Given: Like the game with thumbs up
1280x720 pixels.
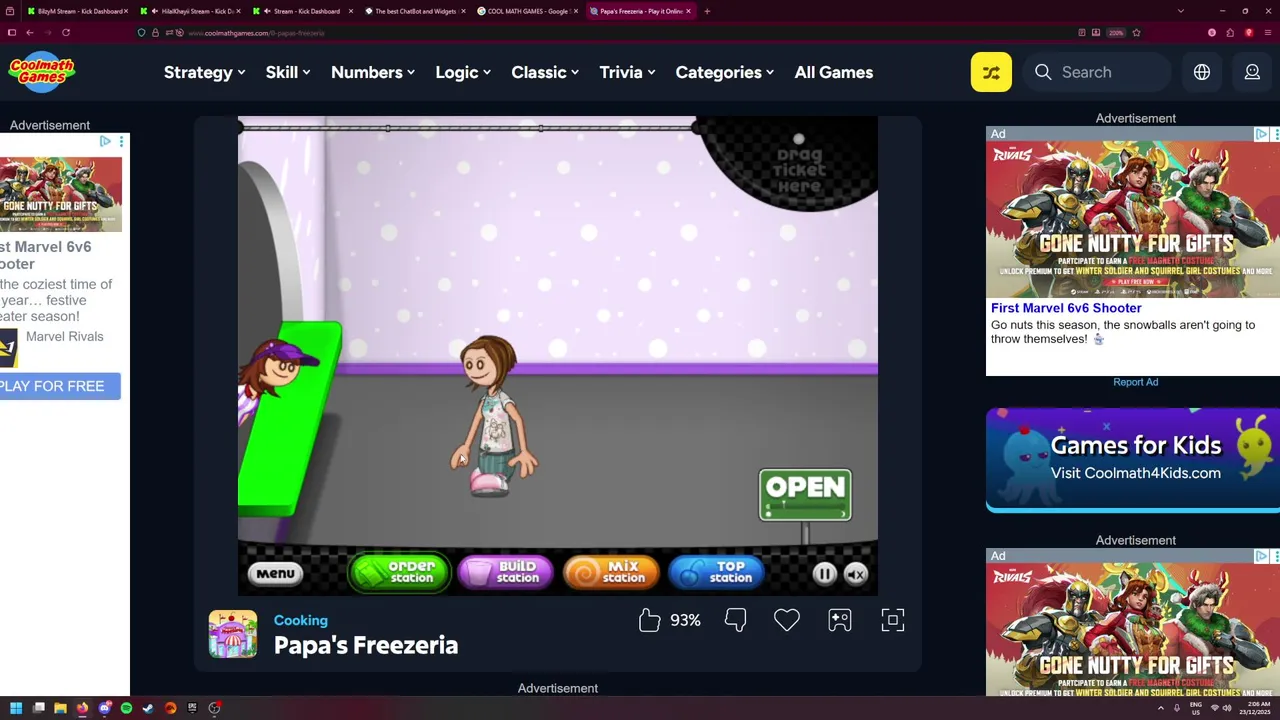Looking at the screenshot, I should [650, 620].
